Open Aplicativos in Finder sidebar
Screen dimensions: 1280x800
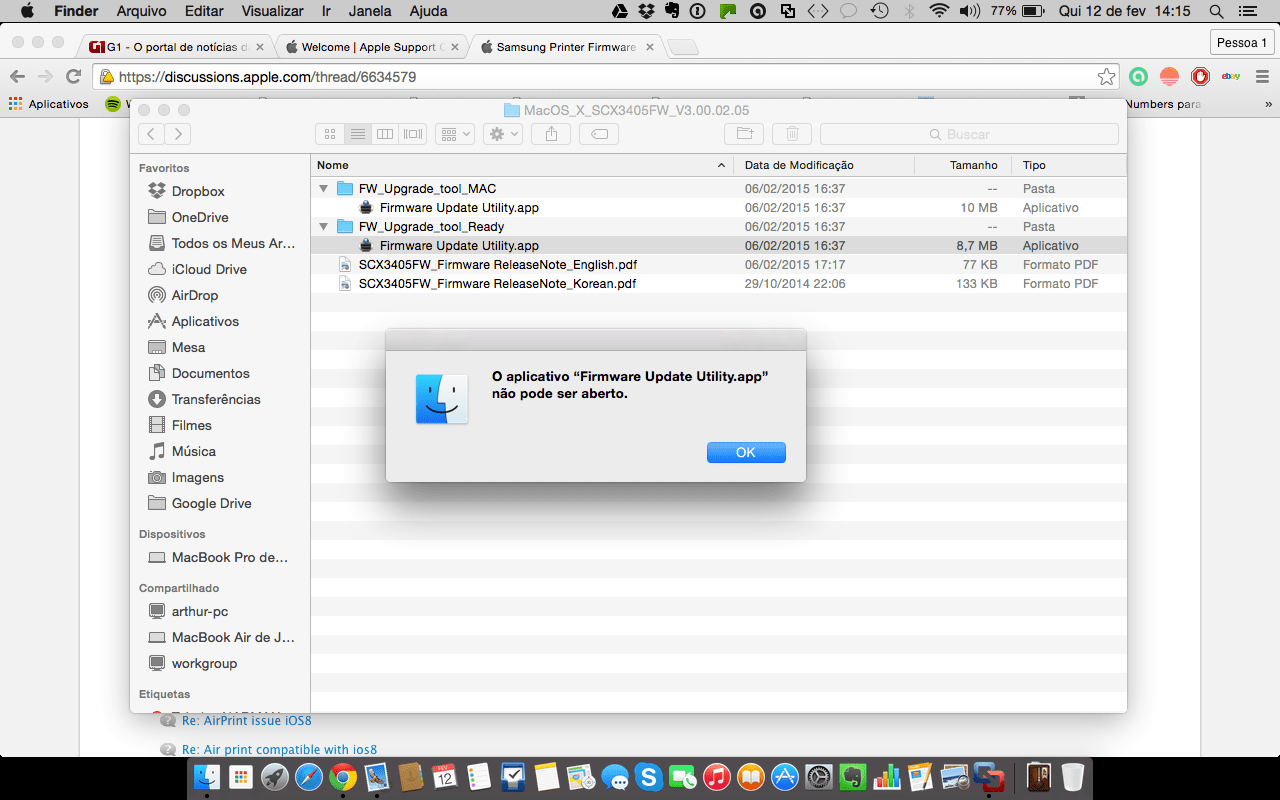click(x=204, y=321)
